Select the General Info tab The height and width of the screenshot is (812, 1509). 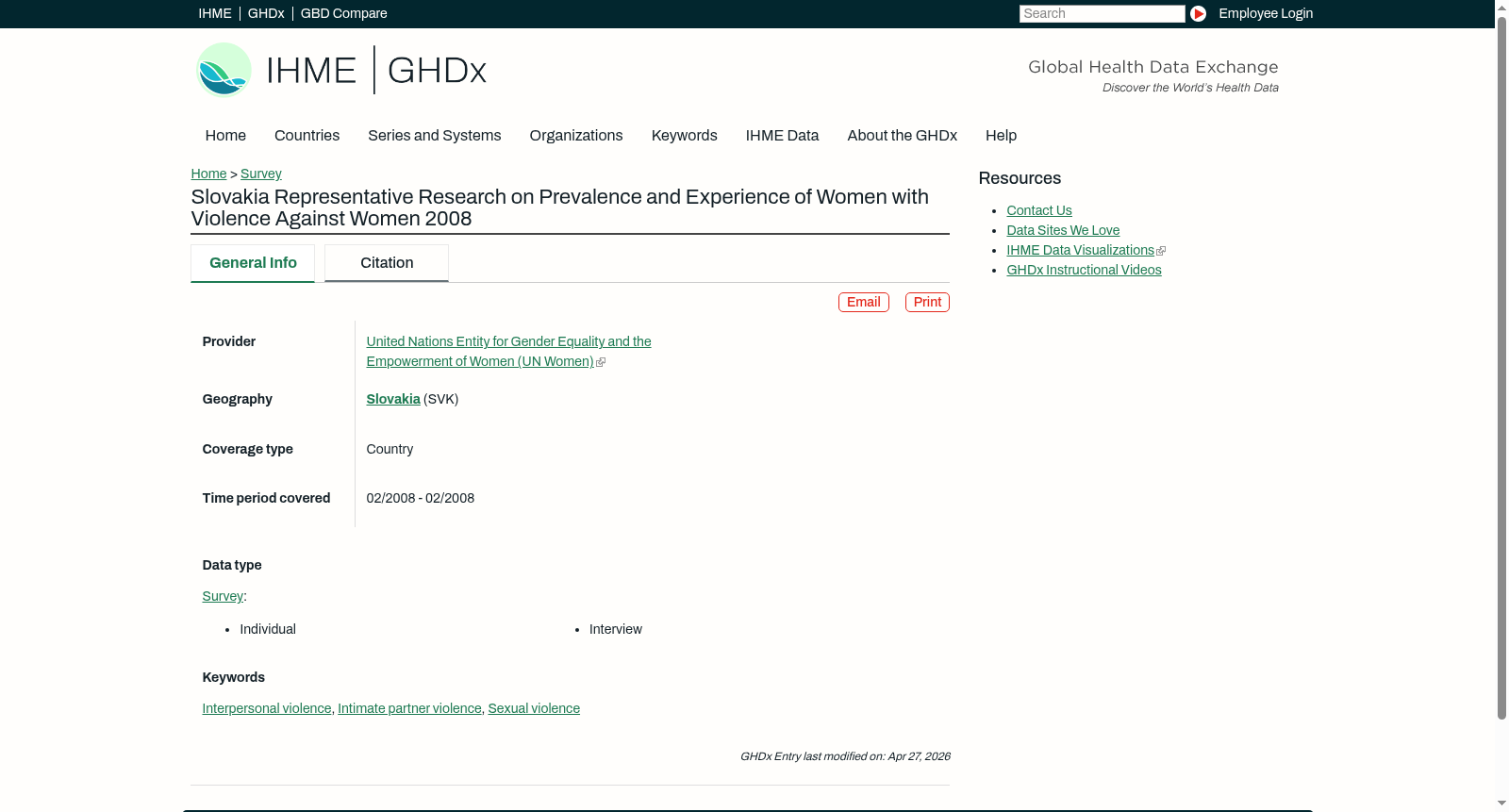click(253, 263)
